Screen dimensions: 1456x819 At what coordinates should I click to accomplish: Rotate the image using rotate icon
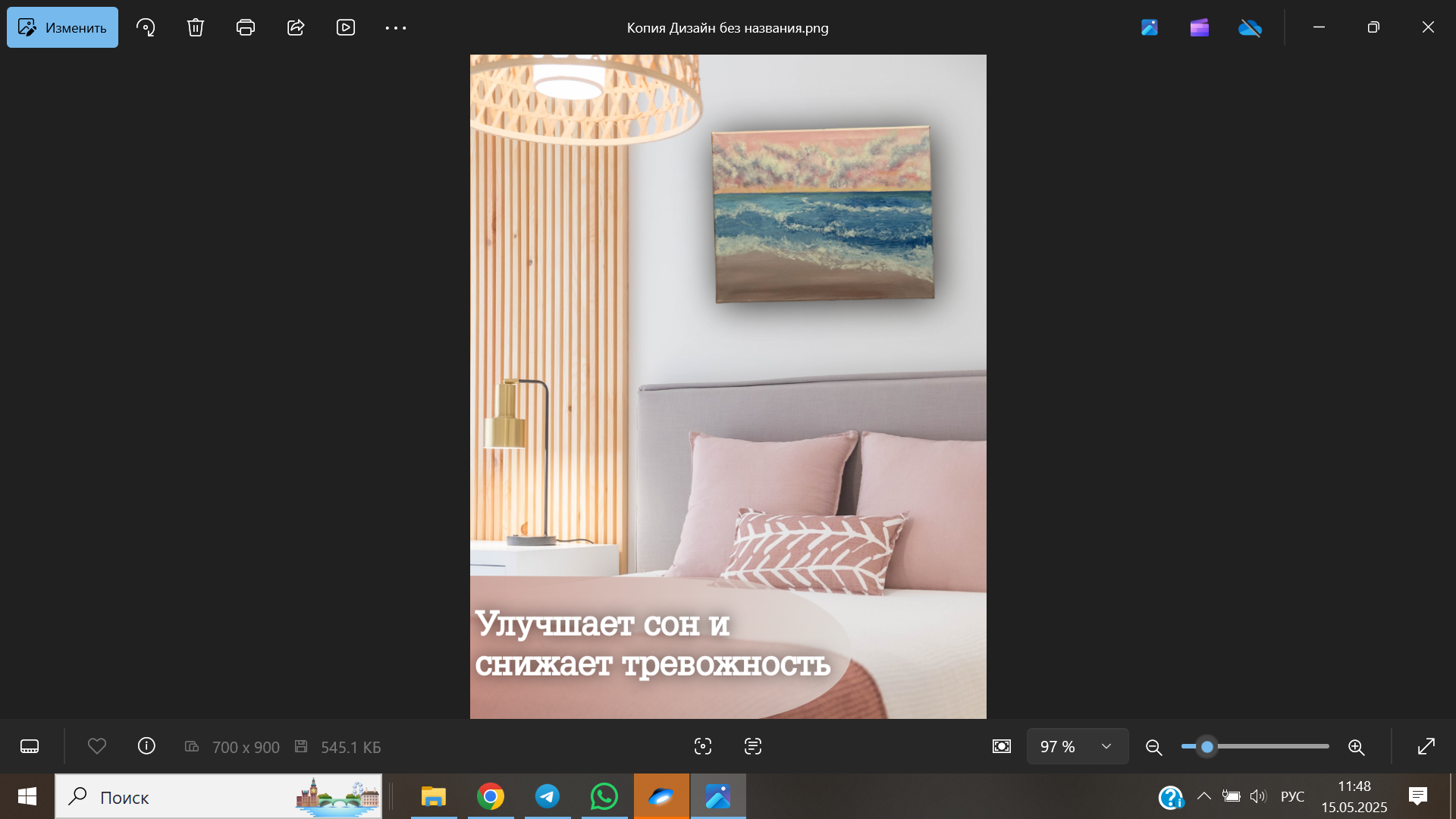coord(146,28)
